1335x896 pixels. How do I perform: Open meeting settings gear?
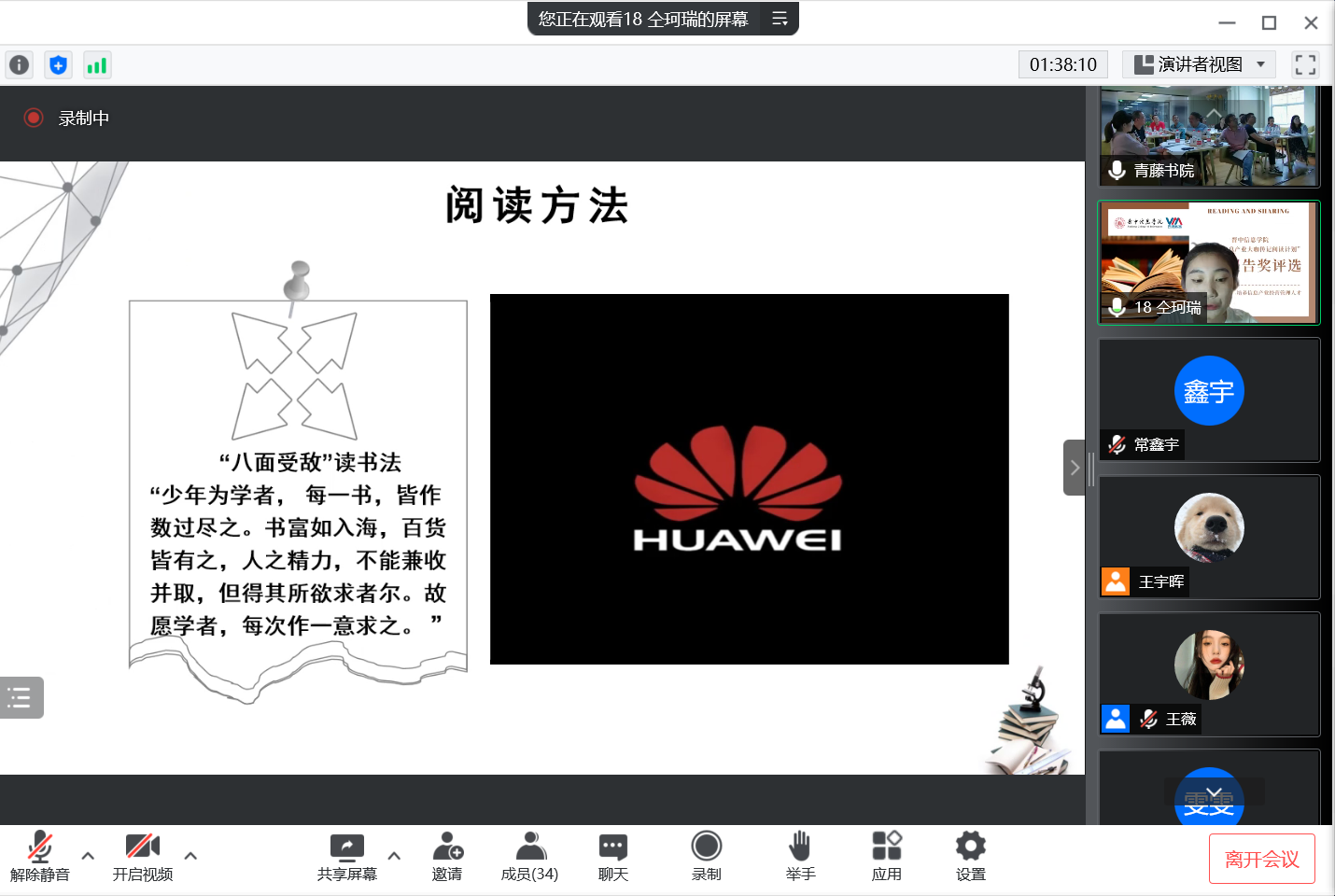(x=970, y=856)
